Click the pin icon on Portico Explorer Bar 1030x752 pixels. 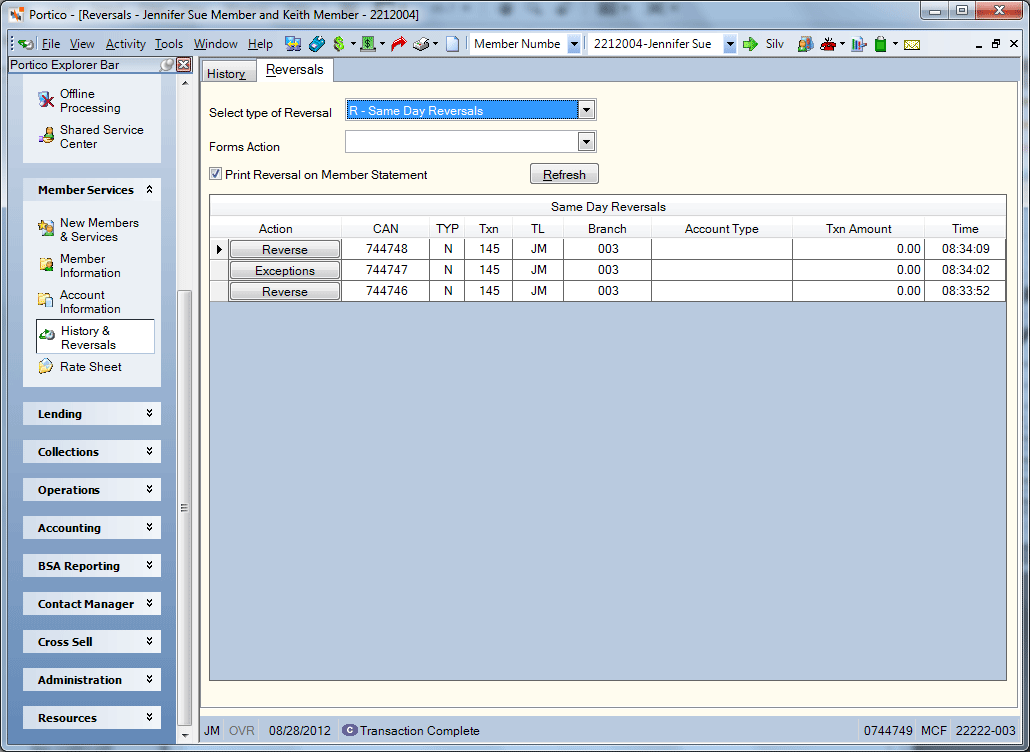pos(168,64)
